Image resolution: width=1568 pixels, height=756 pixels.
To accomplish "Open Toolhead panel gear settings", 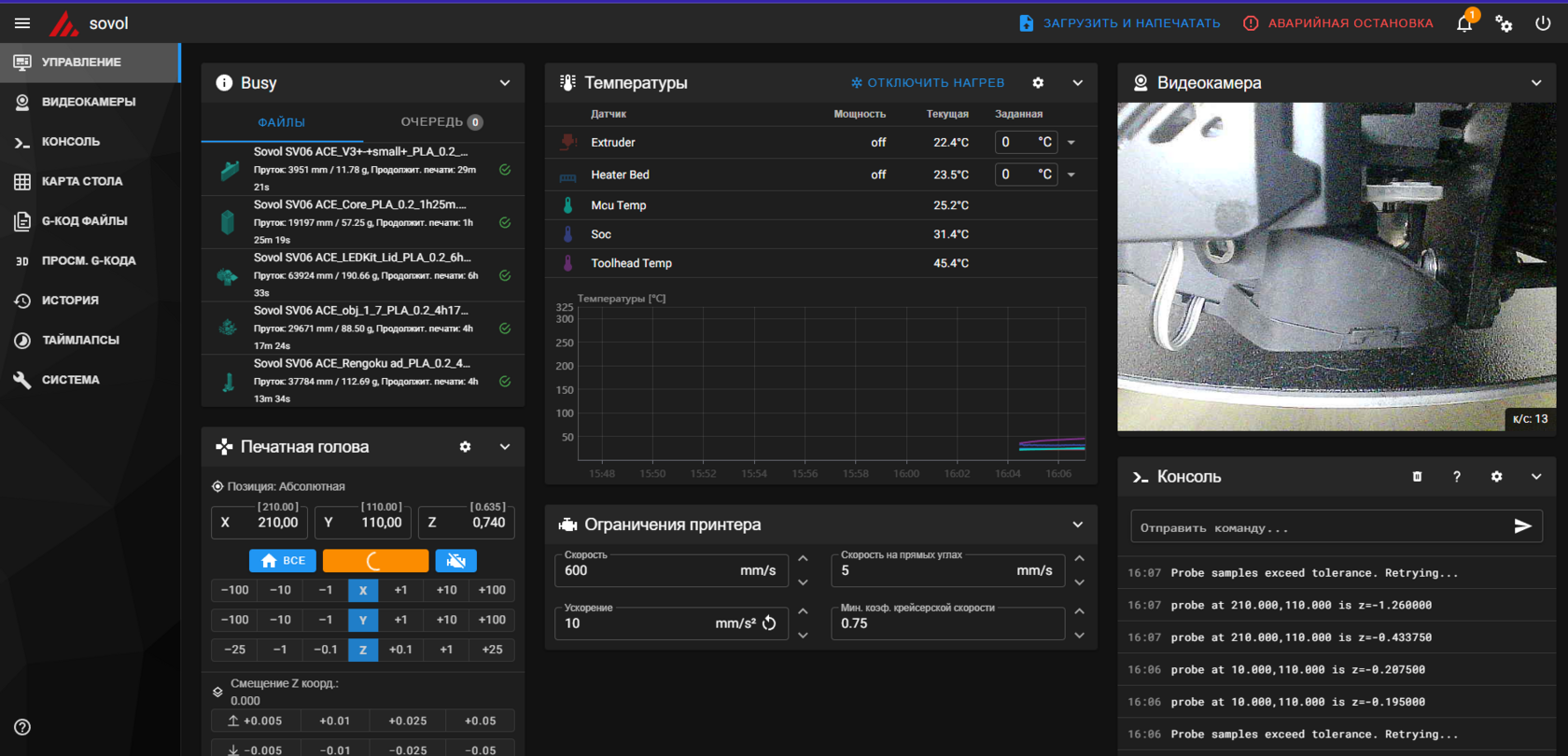I will [x=465, y=447].
